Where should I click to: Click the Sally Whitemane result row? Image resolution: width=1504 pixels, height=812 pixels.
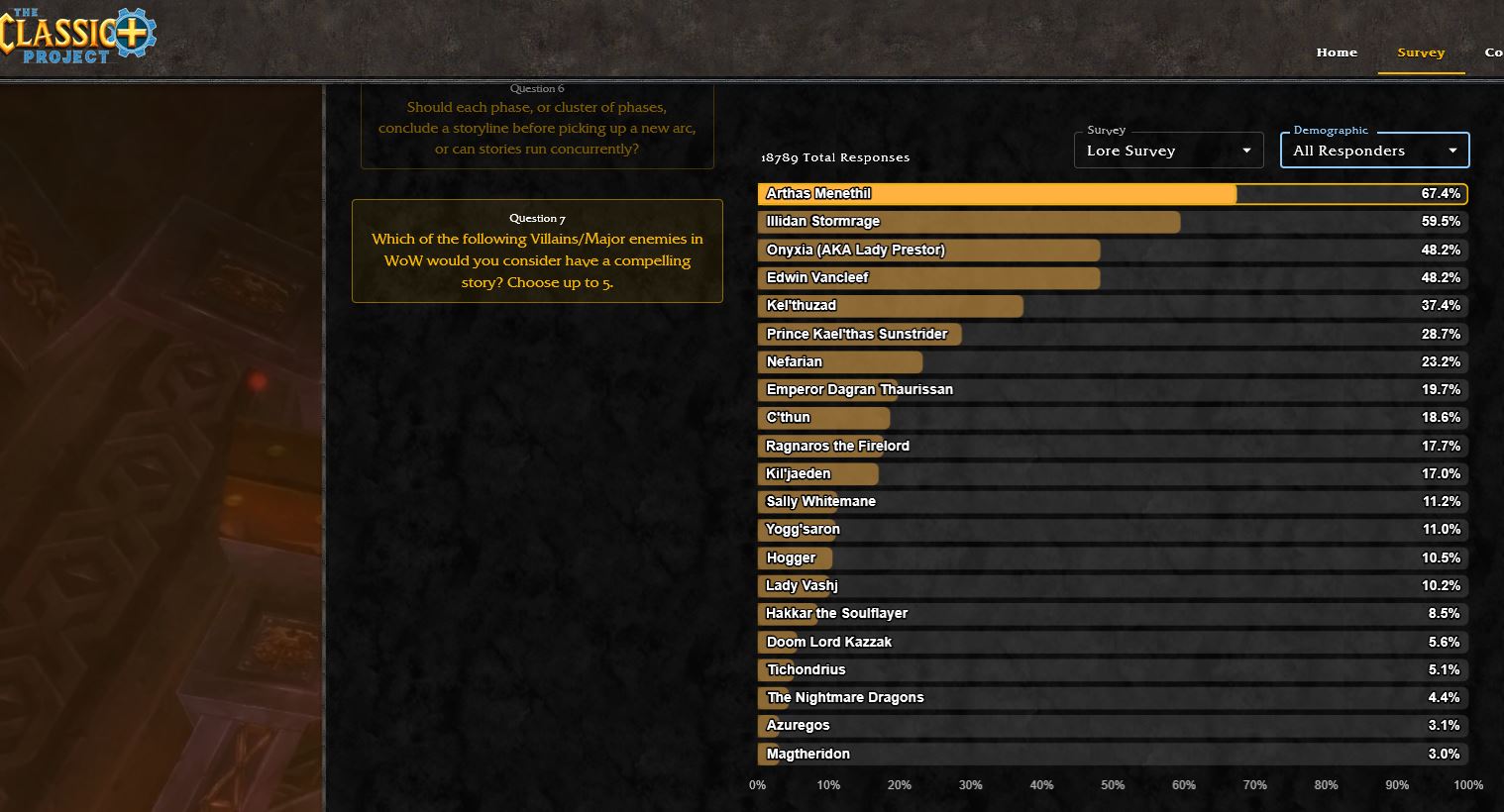[1113, 501]
